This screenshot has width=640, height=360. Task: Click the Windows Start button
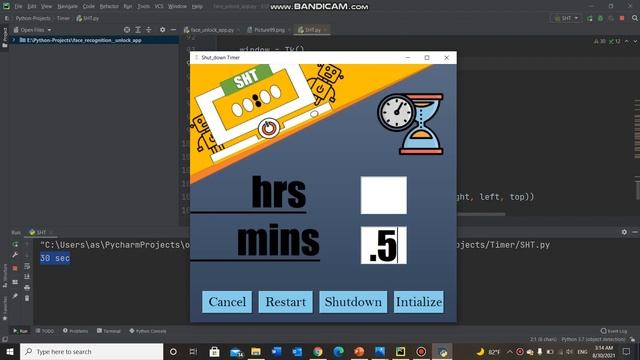pyautogui.click(x=10, y=351)
